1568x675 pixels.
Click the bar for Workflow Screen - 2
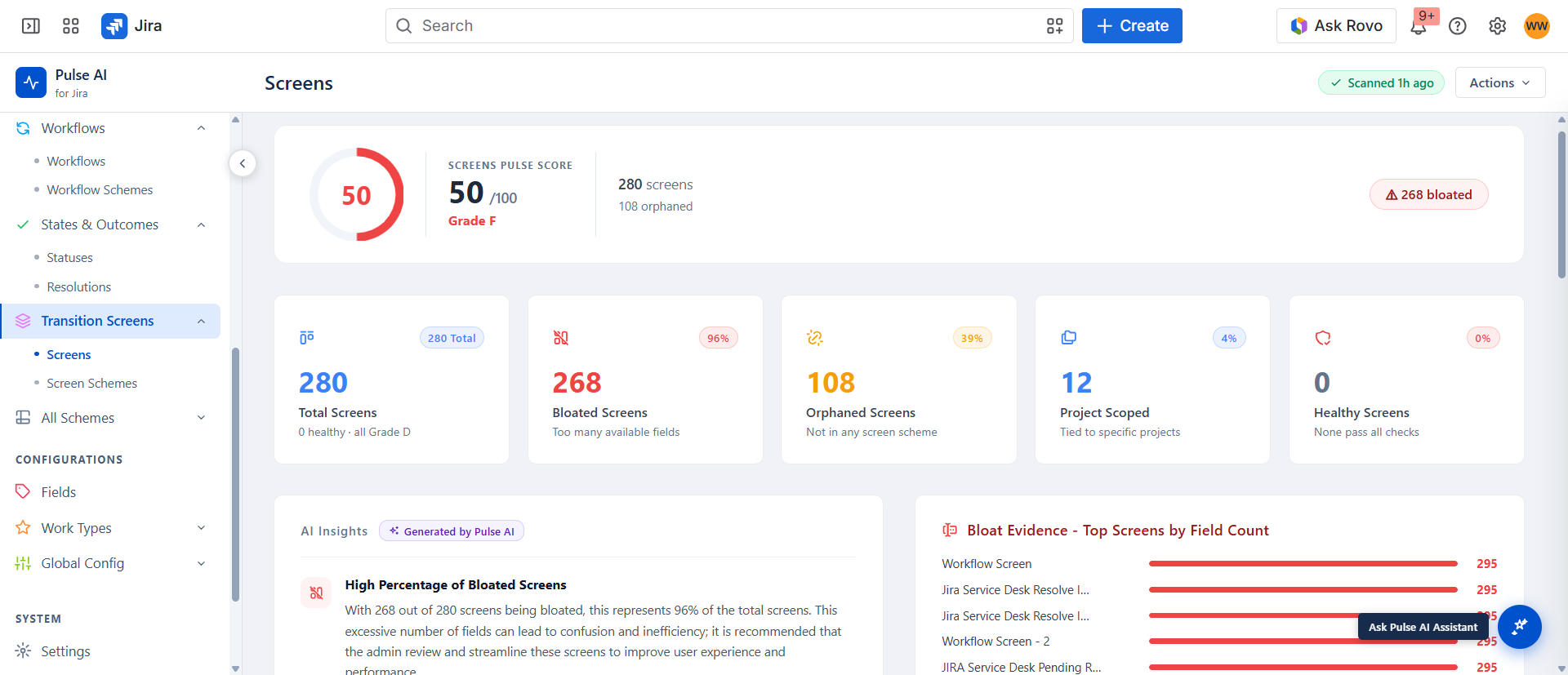pos(1303,642)
